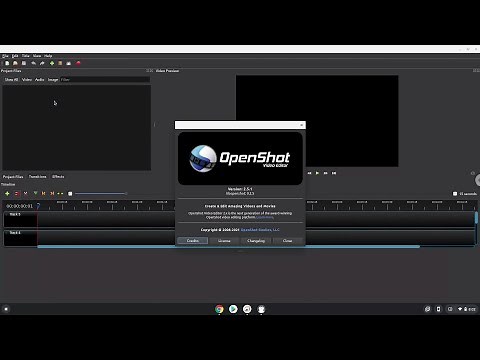Click the Close button in About dialog
The image size is (480, 360).
click(287, 241)
